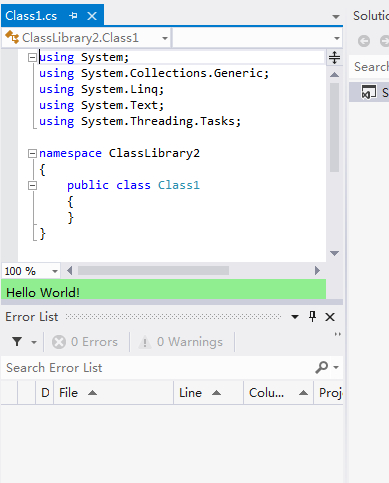Sort Error List by Line column
Image resolution: width=389 pixels, height=483 pixels.
(x=208, y=393)
